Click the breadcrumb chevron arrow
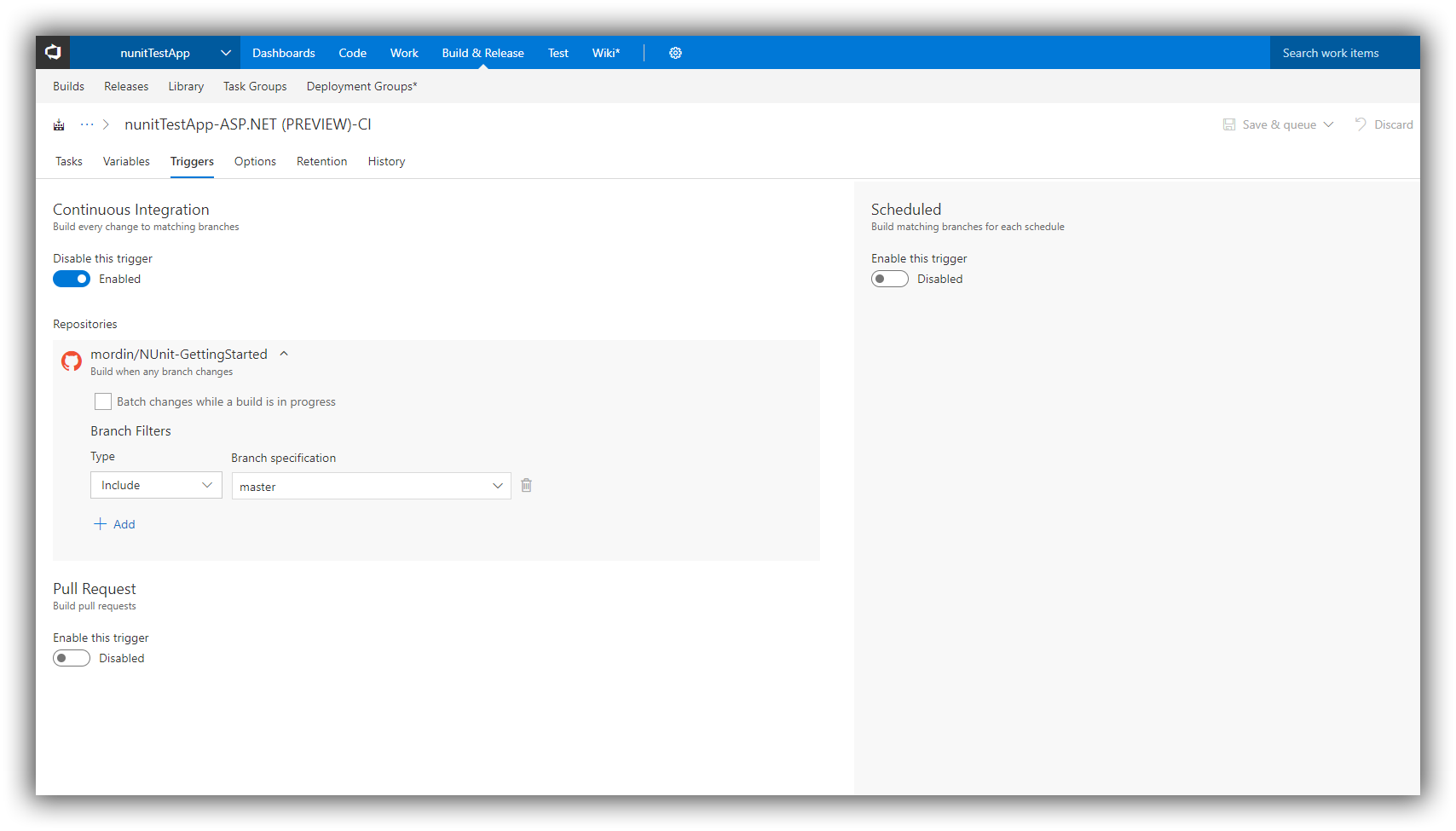Screen dimensions: 1456x831 click(x=106, y=124)
